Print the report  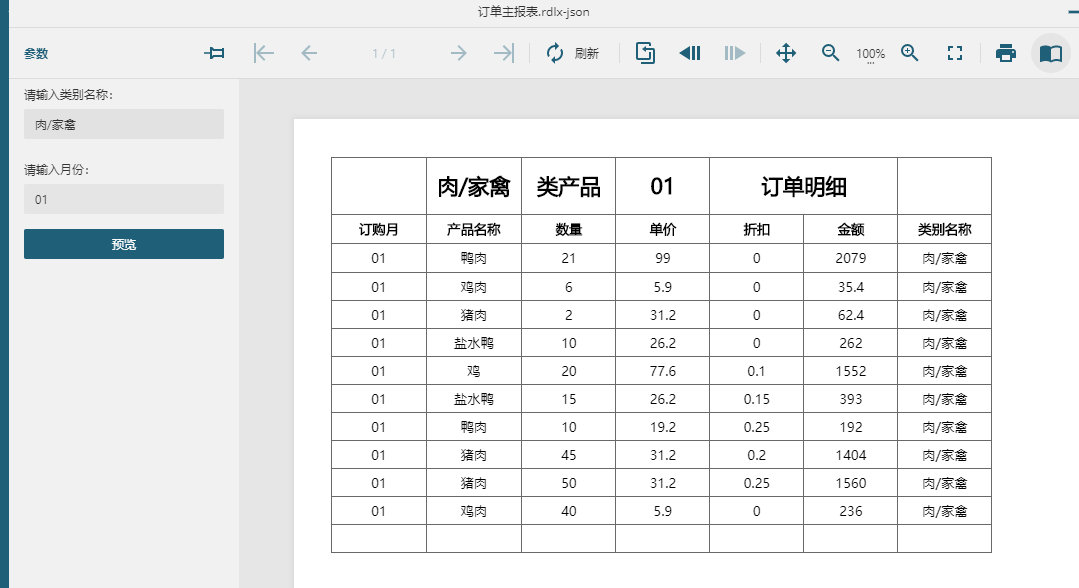[1005, 53]
